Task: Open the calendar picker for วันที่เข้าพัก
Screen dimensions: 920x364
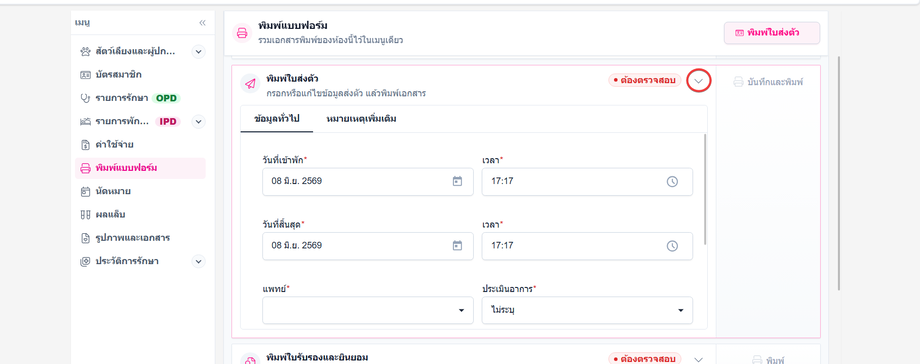Action: point(458,181)
